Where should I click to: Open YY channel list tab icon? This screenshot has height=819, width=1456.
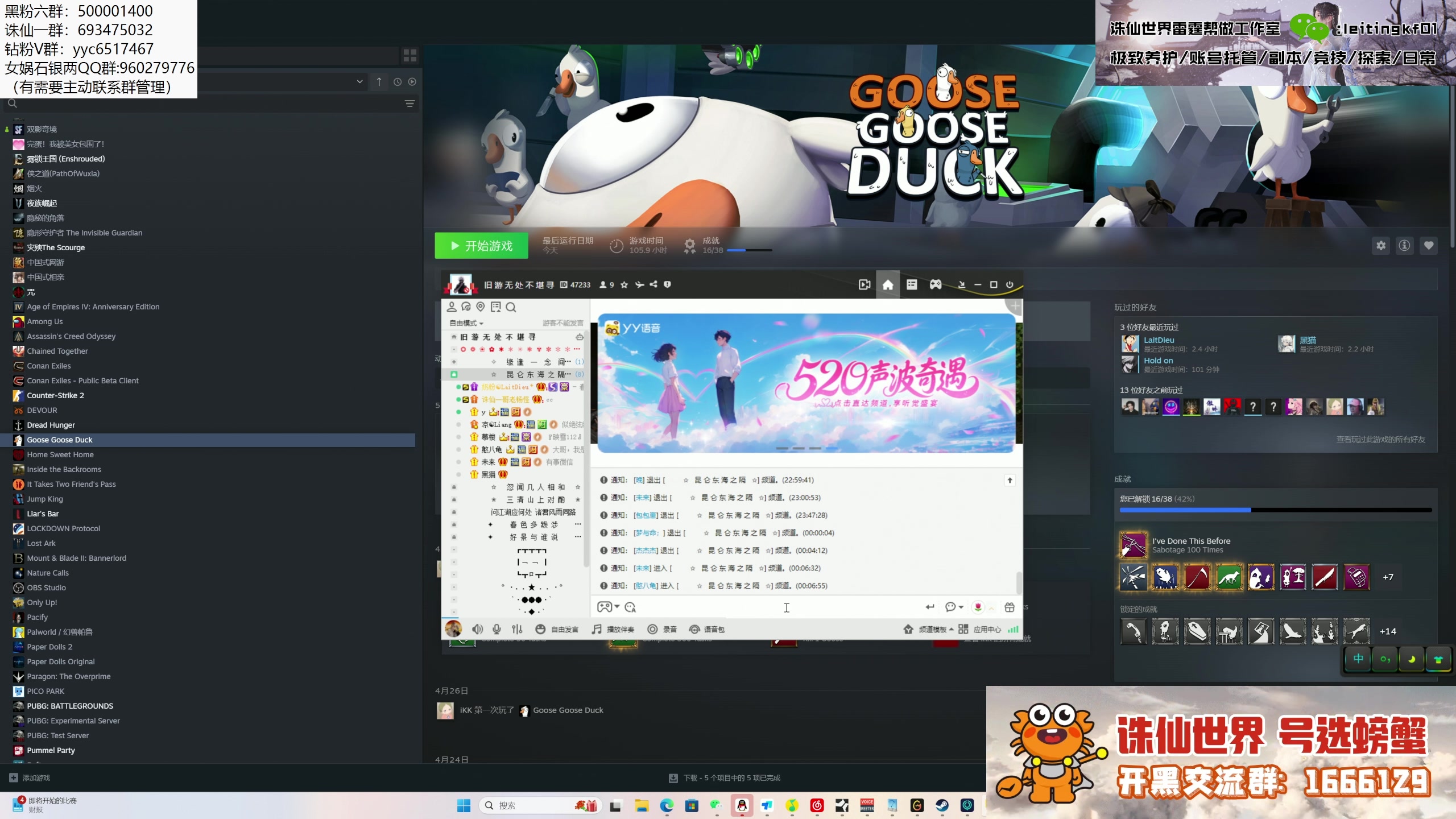(x=912, y=284)
